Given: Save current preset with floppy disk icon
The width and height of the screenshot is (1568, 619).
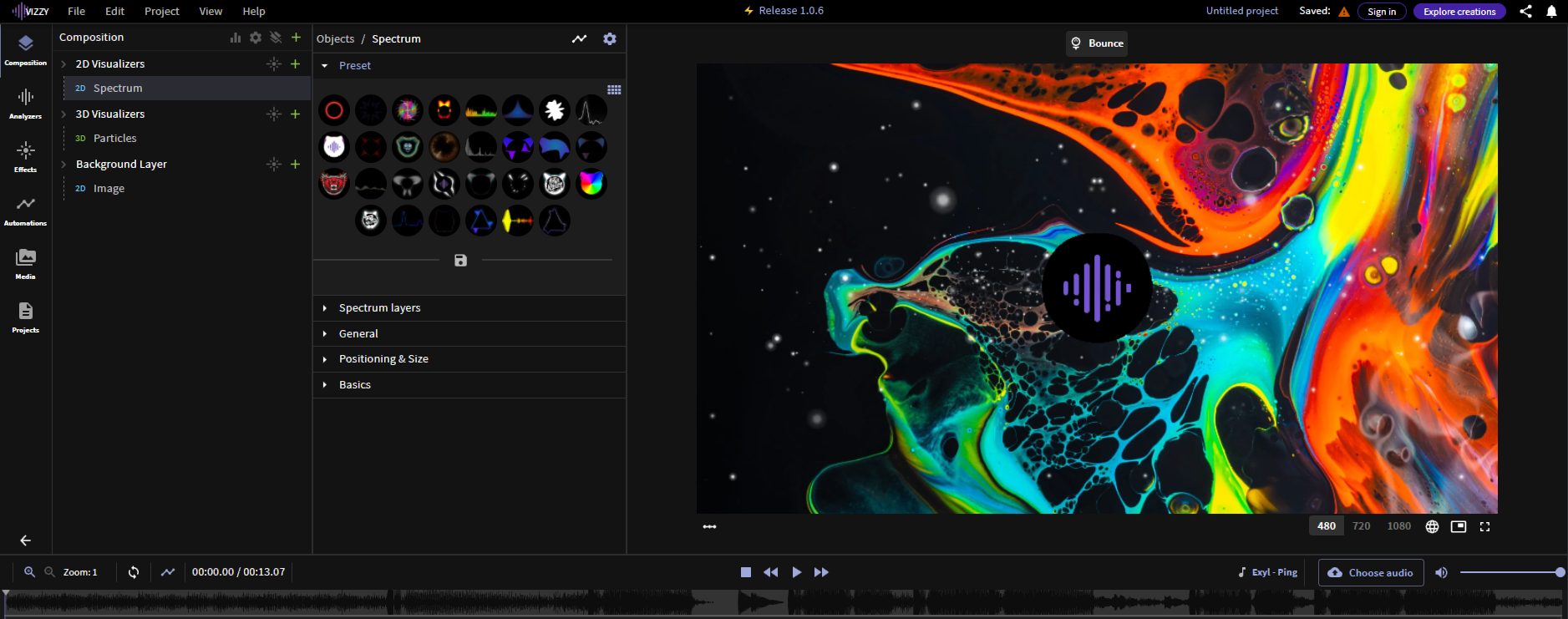Looking at the screenshot, I should 460,261.
